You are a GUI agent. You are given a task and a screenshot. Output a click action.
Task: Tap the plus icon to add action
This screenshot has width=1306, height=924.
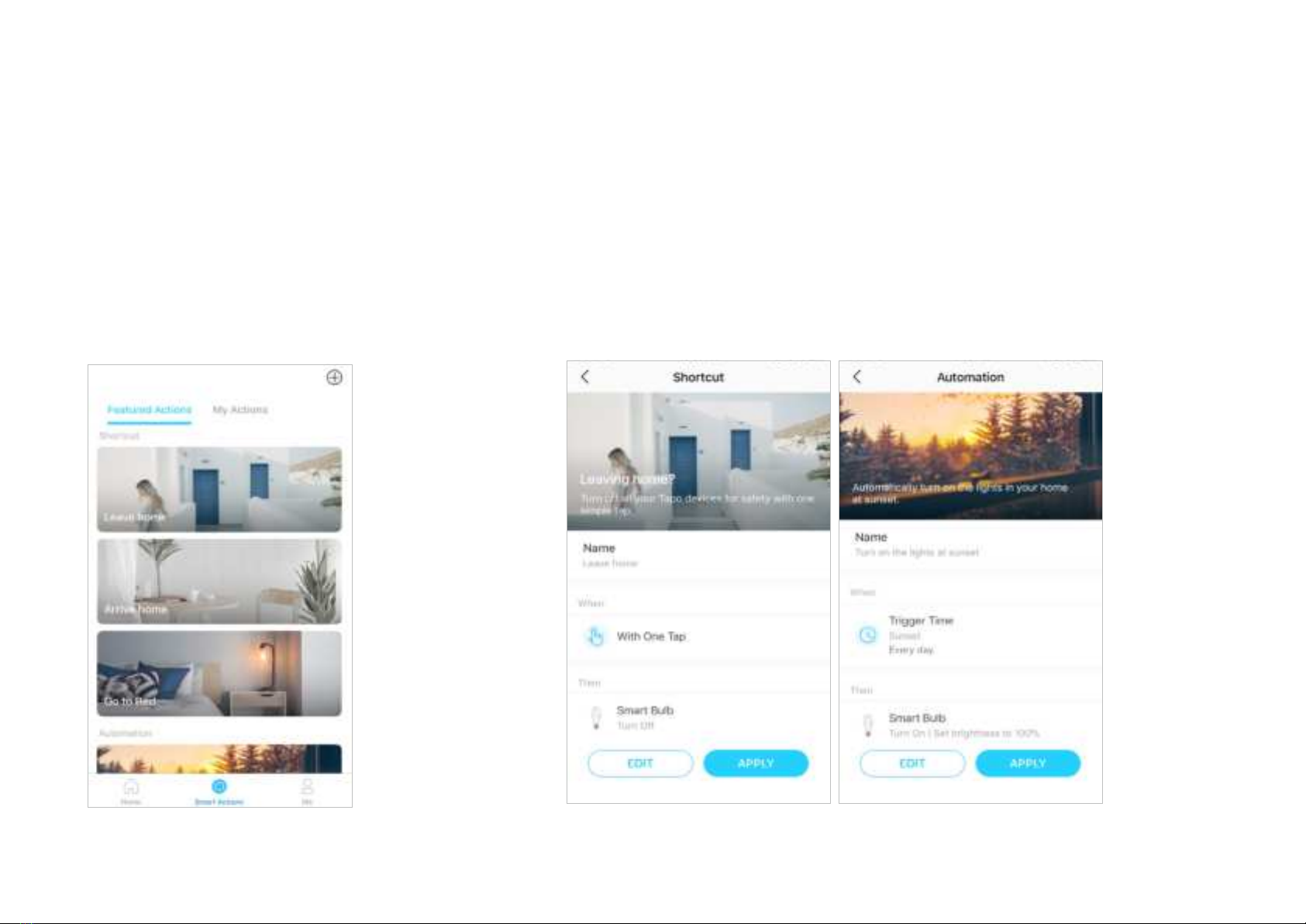coord(334,378)
